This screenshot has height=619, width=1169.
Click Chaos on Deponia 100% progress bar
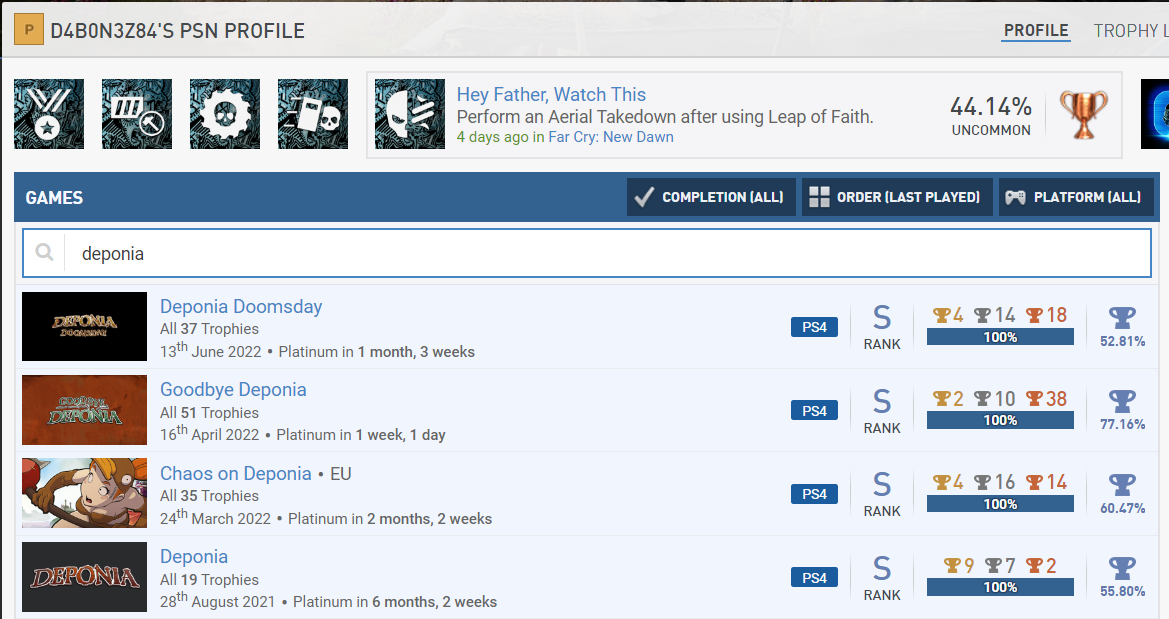pos(1000,504)
